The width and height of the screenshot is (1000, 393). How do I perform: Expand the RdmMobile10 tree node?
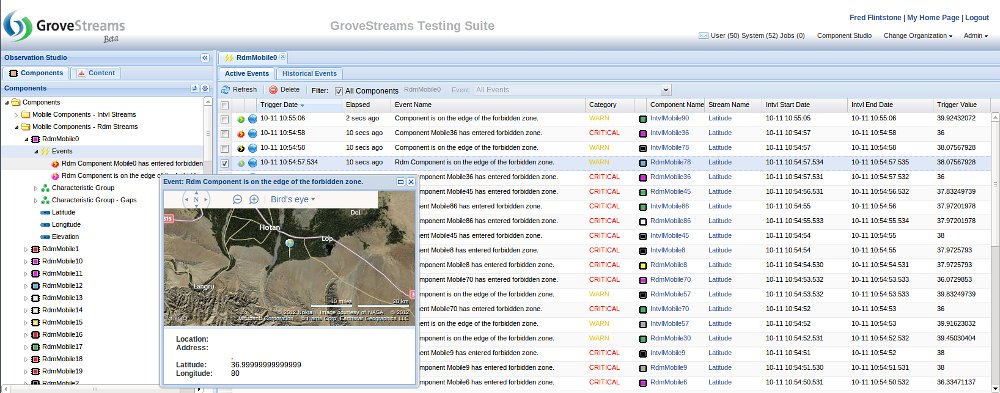click(x=27, y=261)
